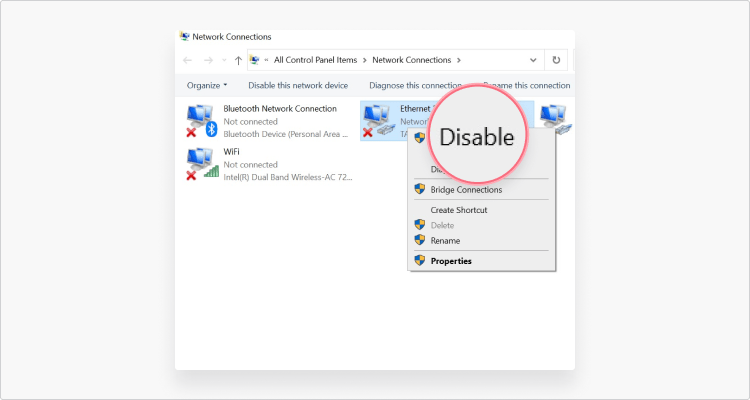This screenshot has width=750, height=400.
Task: Click the Network Connections title bar icon
Action: tap(185, 36)
